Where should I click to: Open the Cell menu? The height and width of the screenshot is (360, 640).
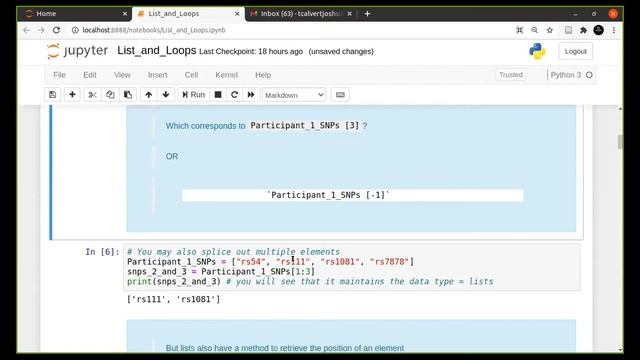[191, 75]
